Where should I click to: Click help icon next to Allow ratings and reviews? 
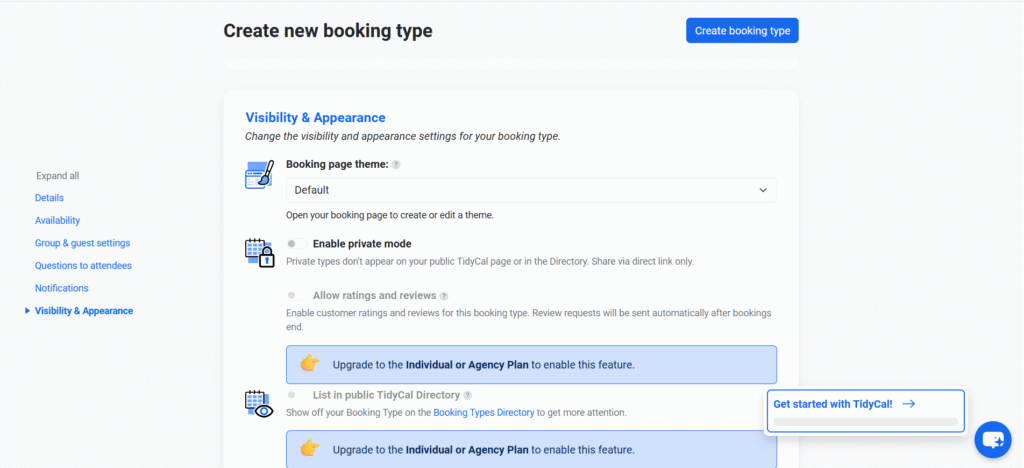tap(444, 296)
